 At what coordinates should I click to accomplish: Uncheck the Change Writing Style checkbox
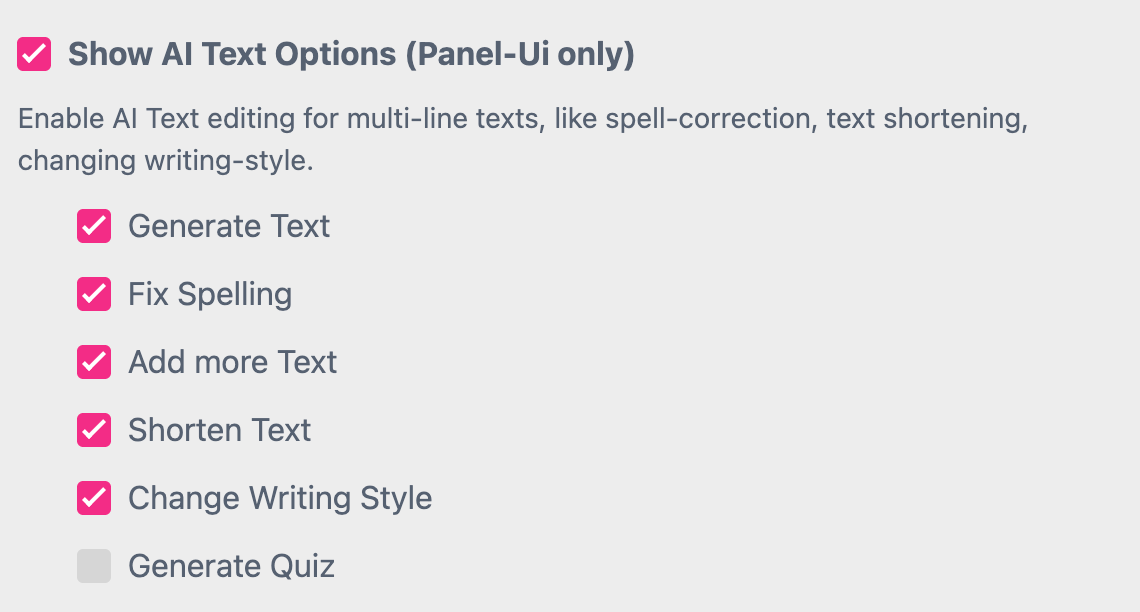point(93,498)
